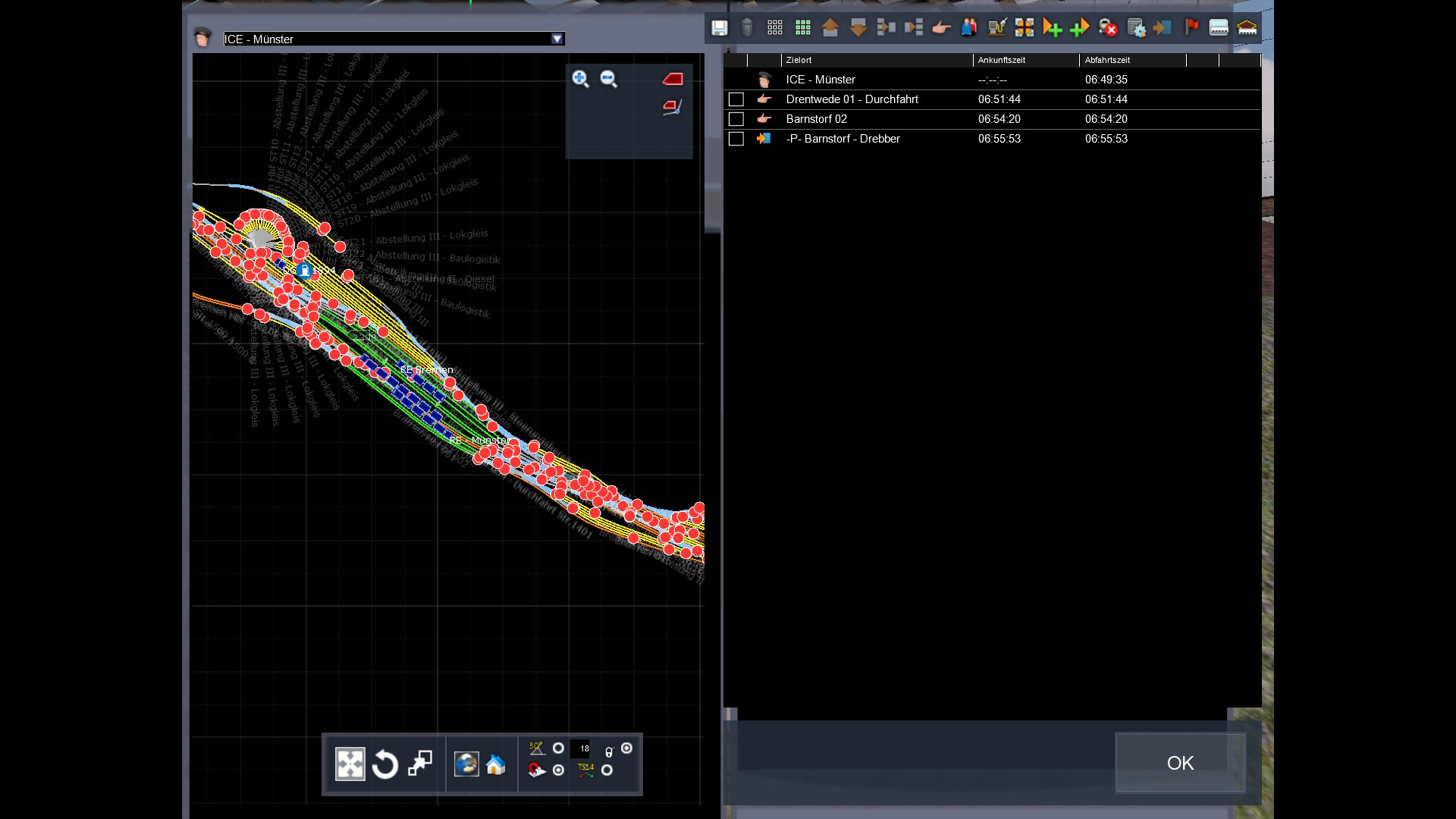Open the ICE - Münster driver dropdown
The image size is (1456, 819).
point(557,39)
